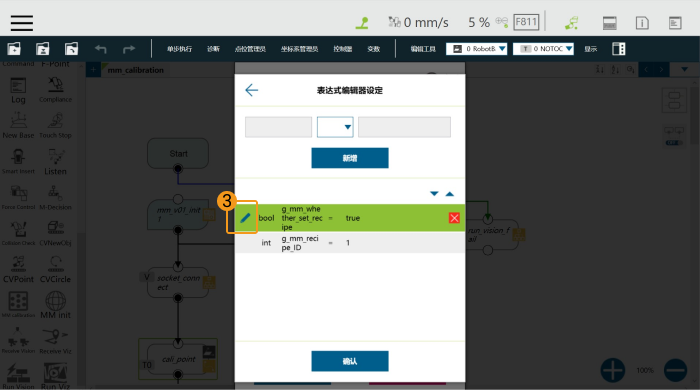Select the M-Decision node icon

pos(55,198)
